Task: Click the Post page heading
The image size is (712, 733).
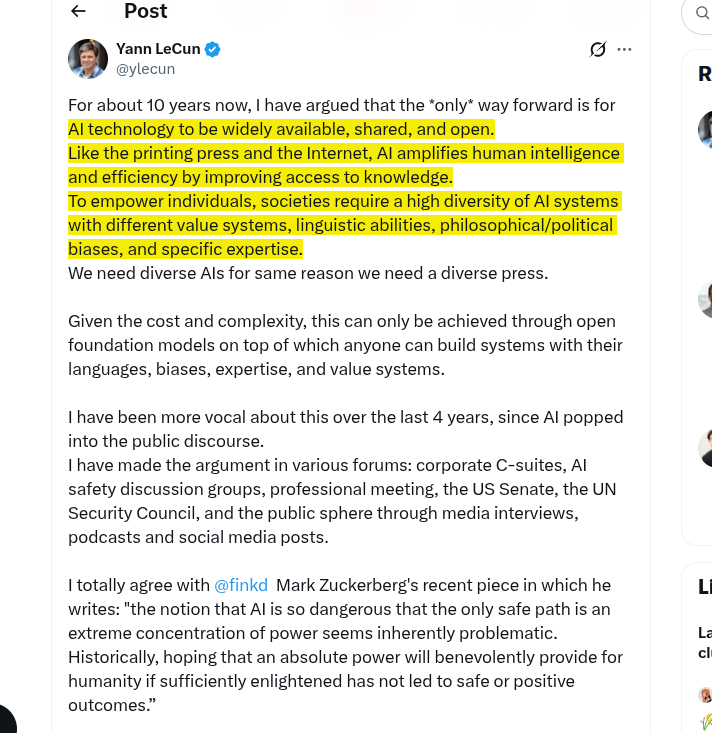Action: [145, 11]
